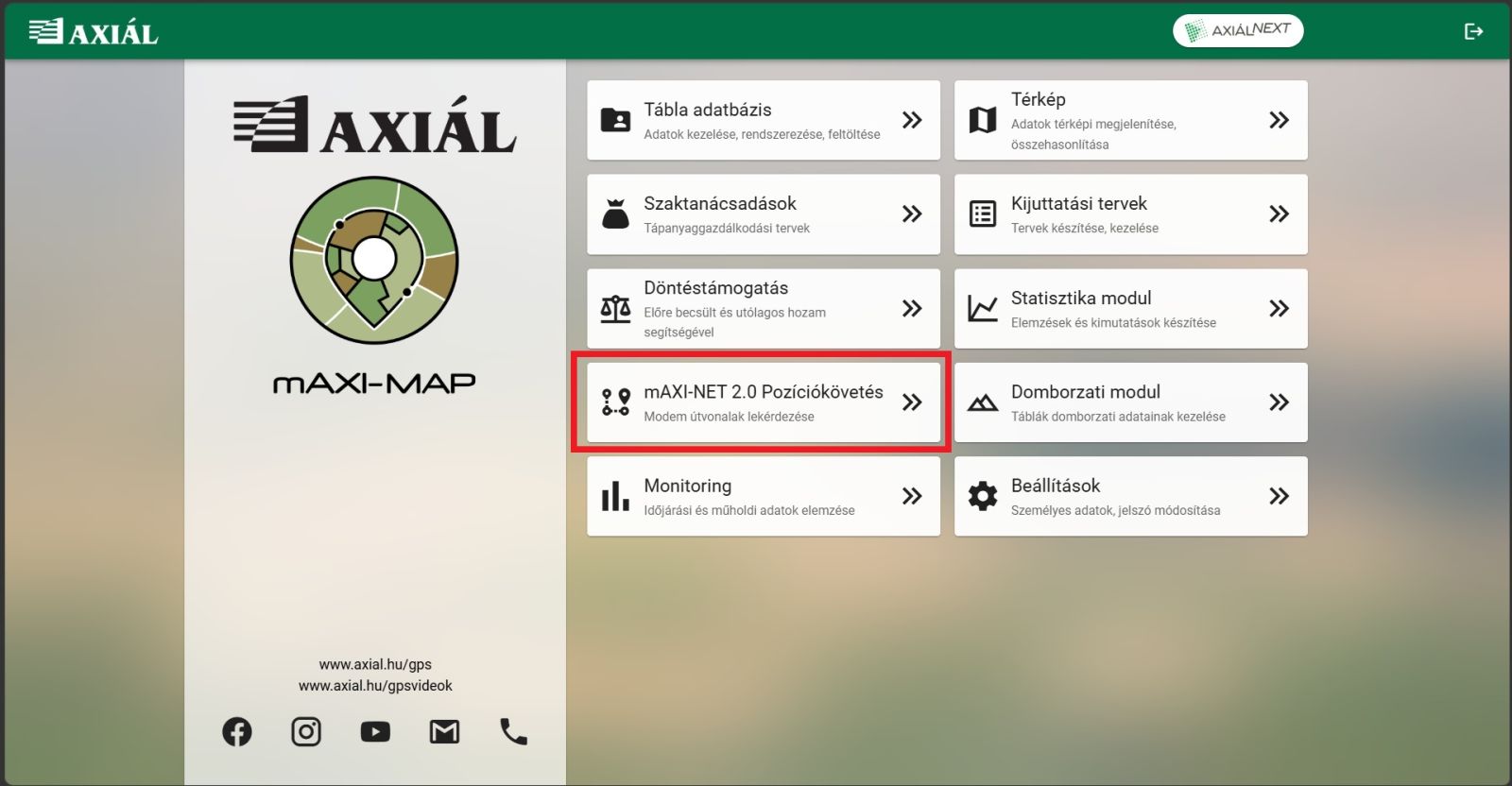
Task: Expand Monitoring via double chevron
Action: click(912, 496)
